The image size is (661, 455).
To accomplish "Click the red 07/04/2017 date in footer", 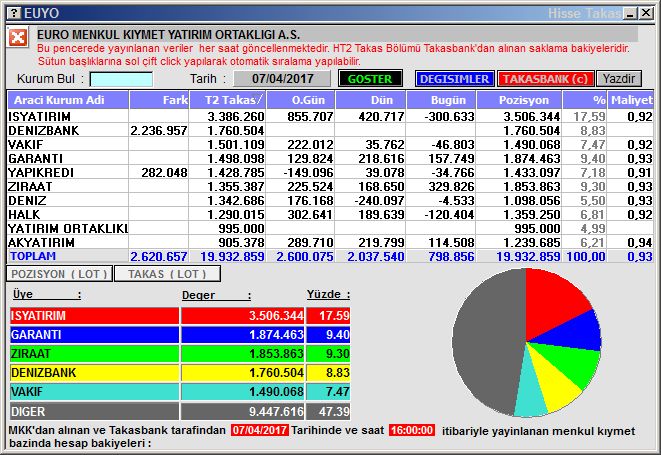I will click(x=259, y=430).
